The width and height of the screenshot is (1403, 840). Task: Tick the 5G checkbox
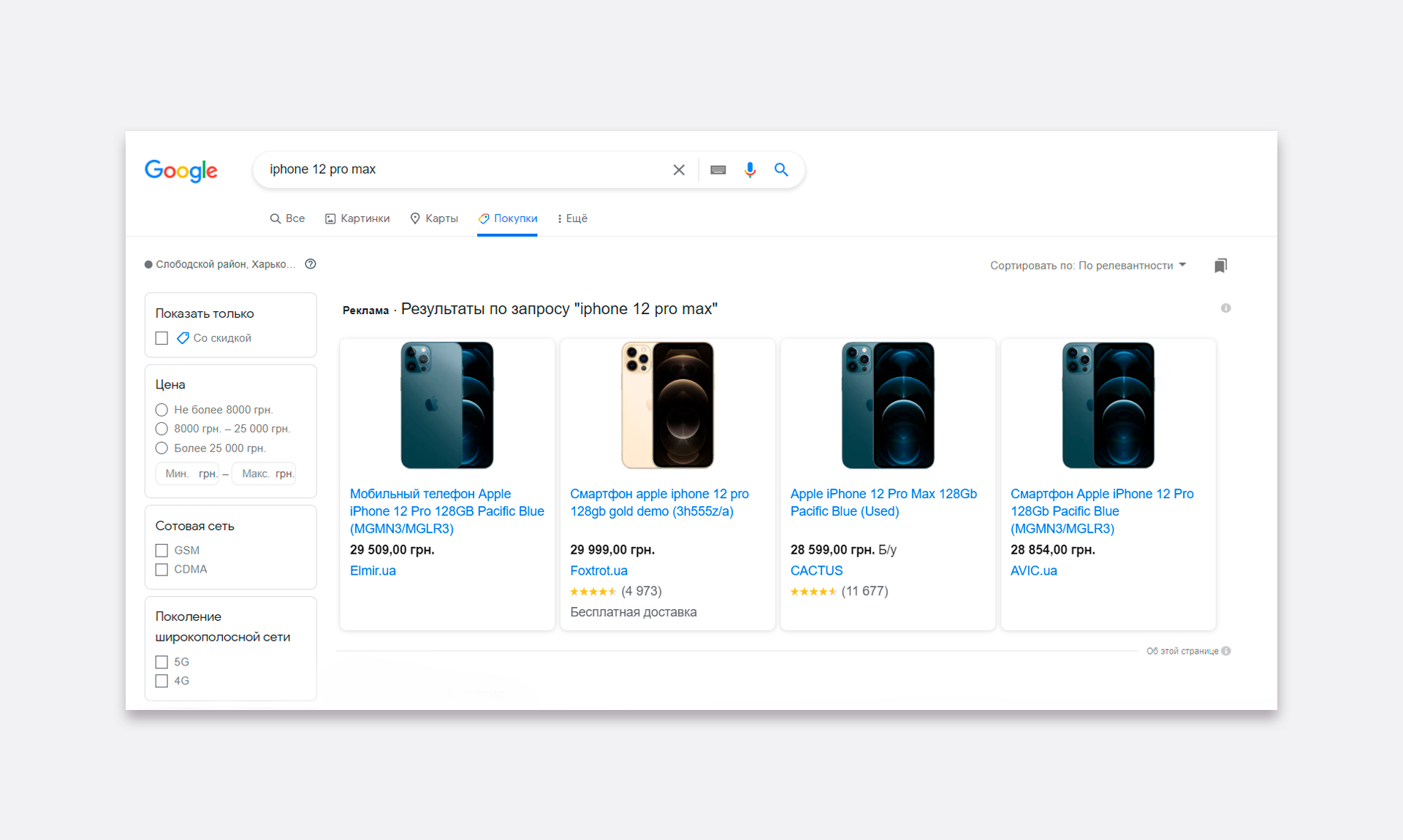coord(162,663)
